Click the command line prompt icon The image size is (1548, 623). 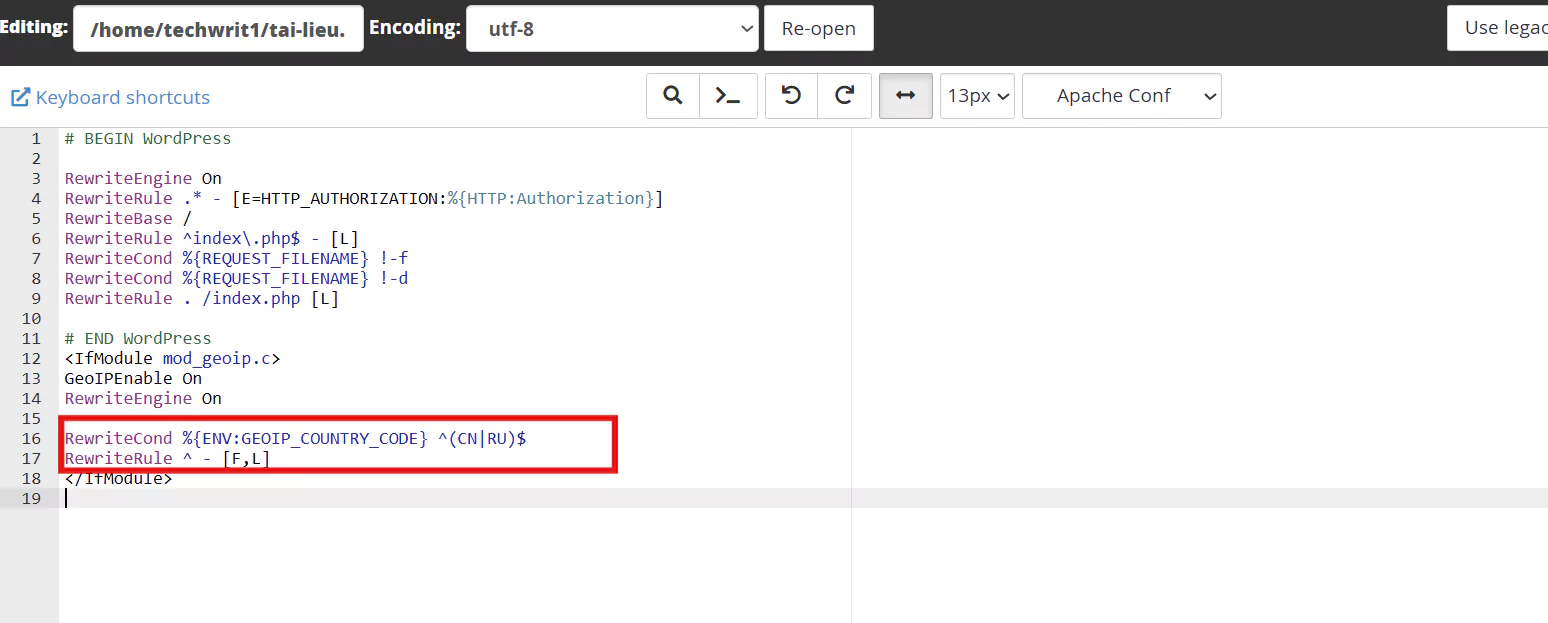click(728, 96)
